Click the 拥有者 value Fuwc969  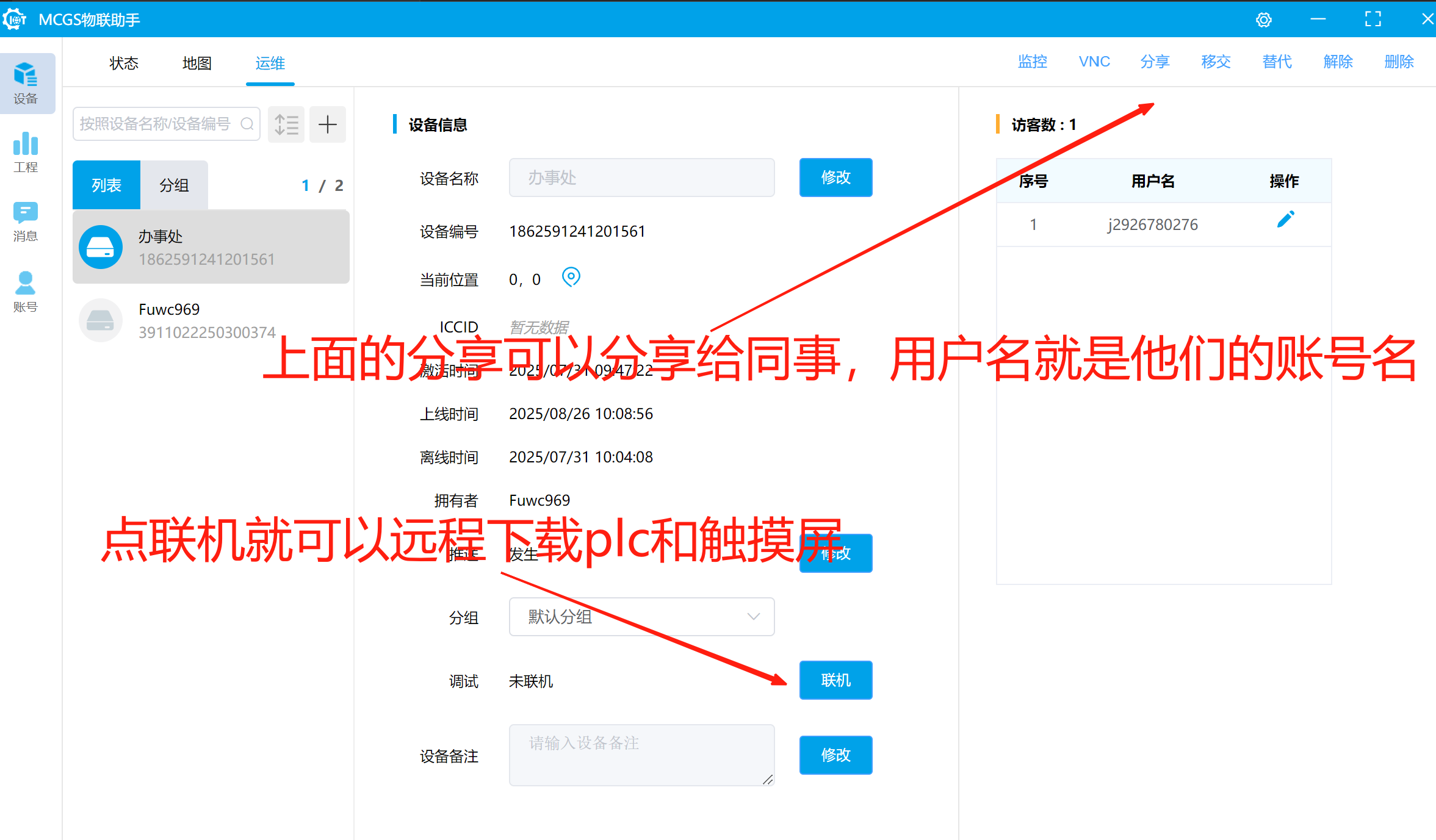539,500
